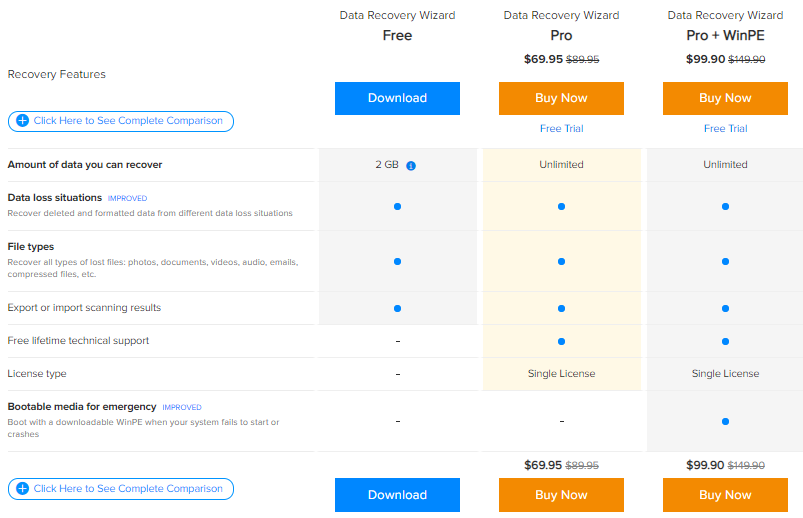Click IMPROVED tag next to Bootable media
Screen dimensions: 803x518
pos(182,407)
